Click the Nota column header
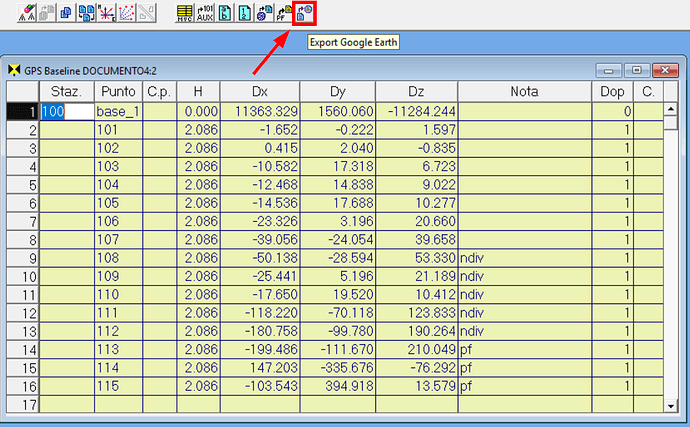 [x=524, y=92]
